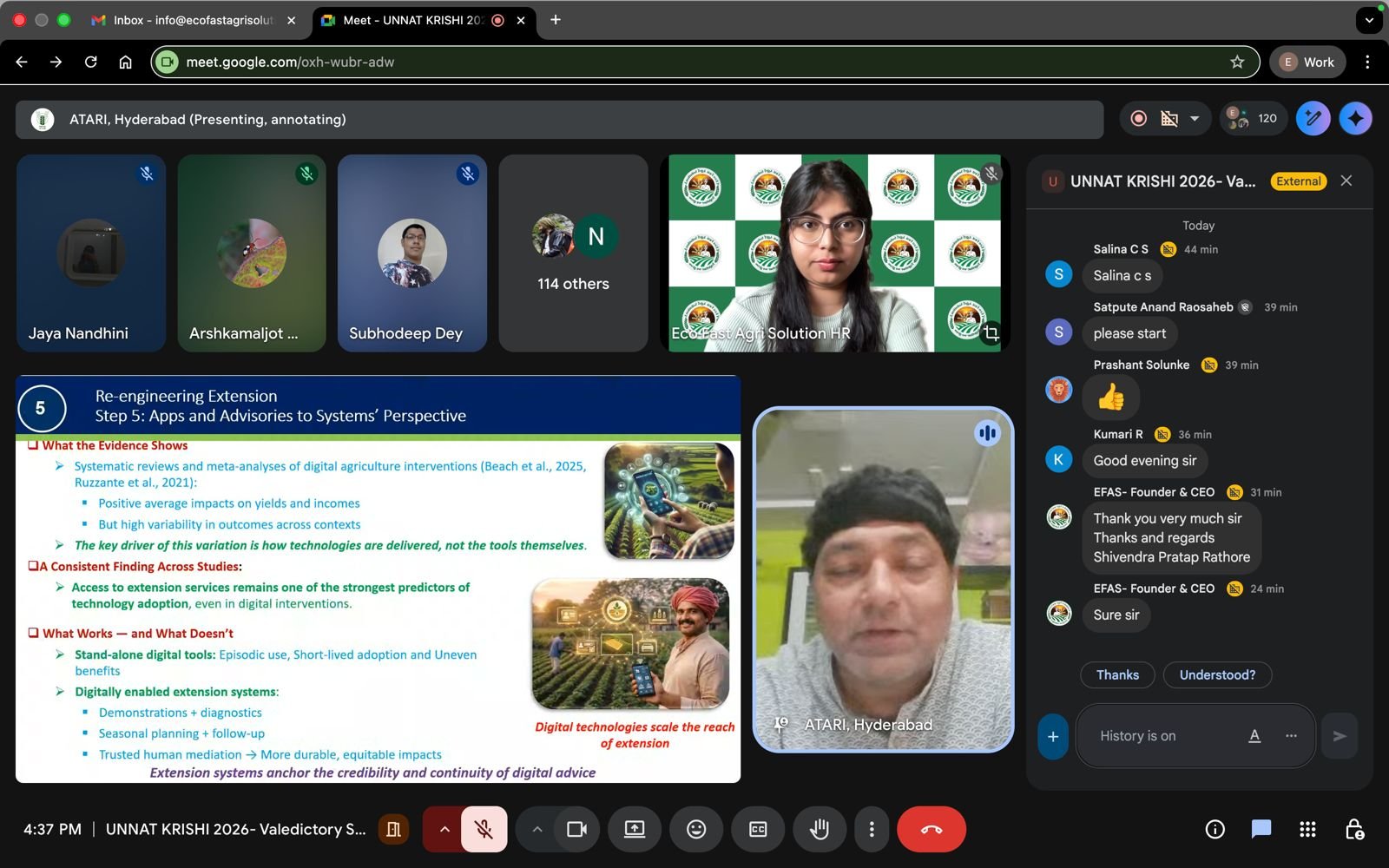Screen dimensions: 1389x868
Task: Open the 114 others tile
Action: (x=573, y=253)
